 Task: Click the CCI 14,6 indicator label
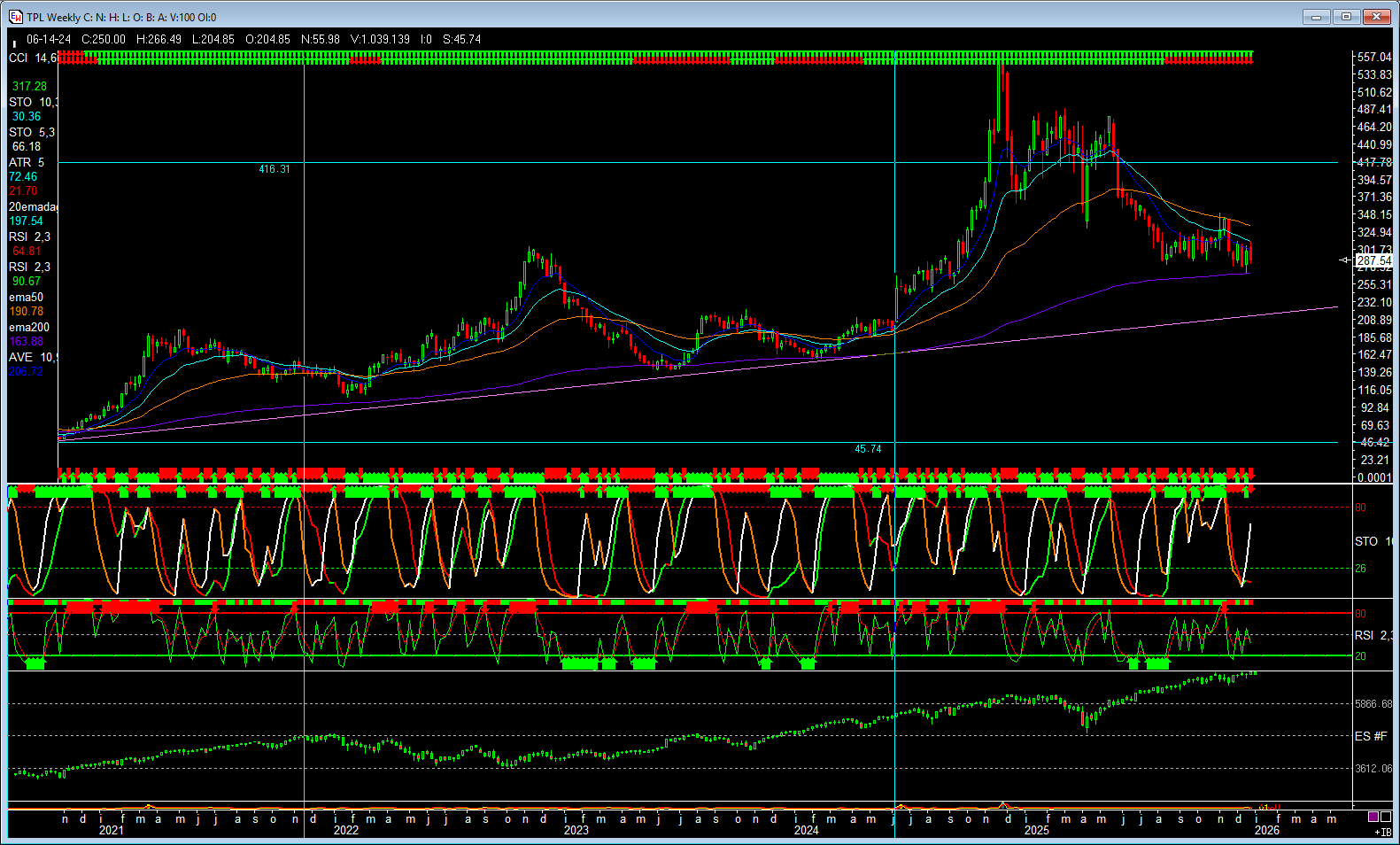click(x=32, y=58)
